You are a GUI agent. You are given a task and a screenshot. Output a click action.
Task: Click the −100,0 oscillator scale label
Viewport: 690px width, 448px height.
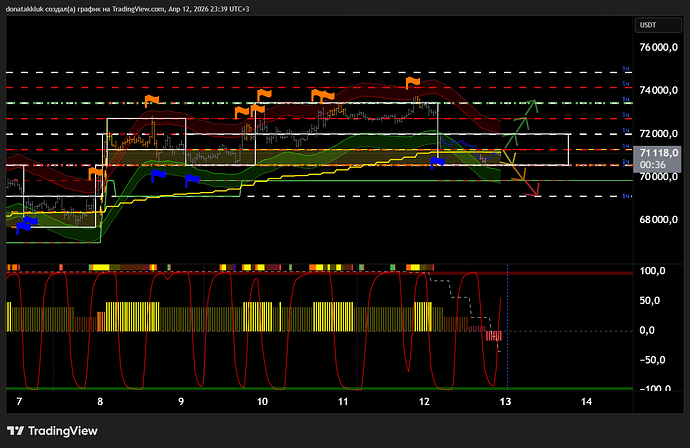pyautogui.click(x=653, y=388)
